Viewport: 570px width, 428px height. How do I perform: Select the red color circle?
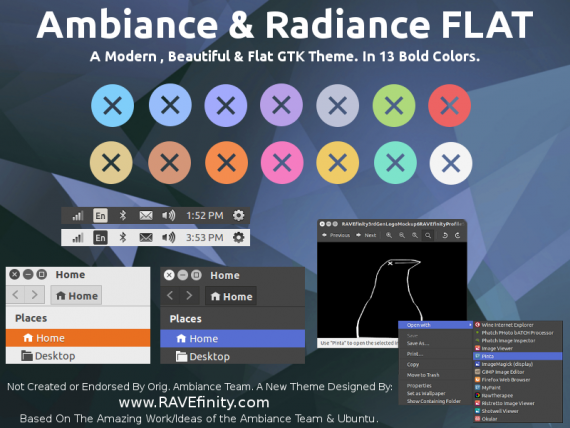[x=450, y=105]
